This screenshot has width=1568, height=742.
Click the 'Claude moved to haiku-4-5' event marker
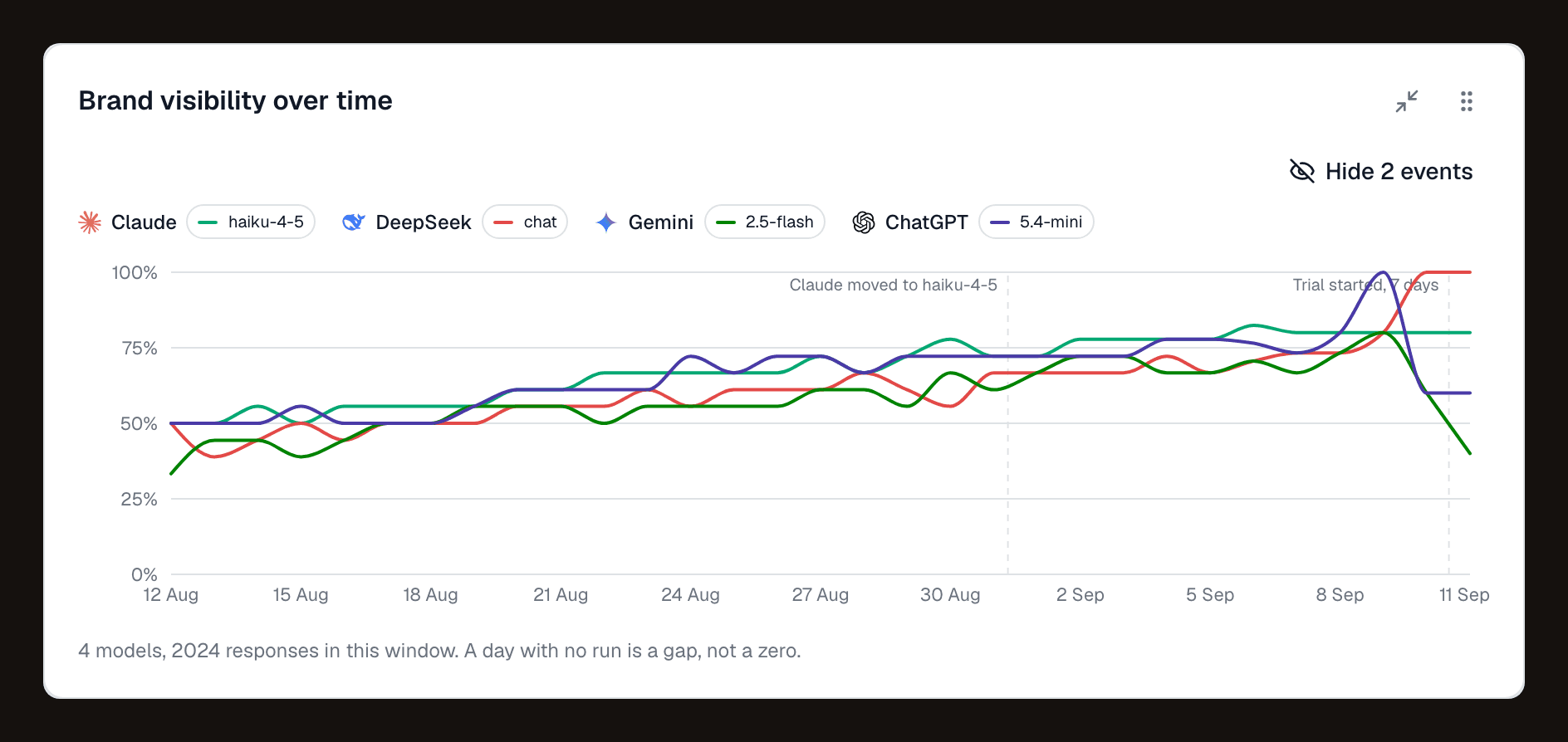click(x=894, y=285)
